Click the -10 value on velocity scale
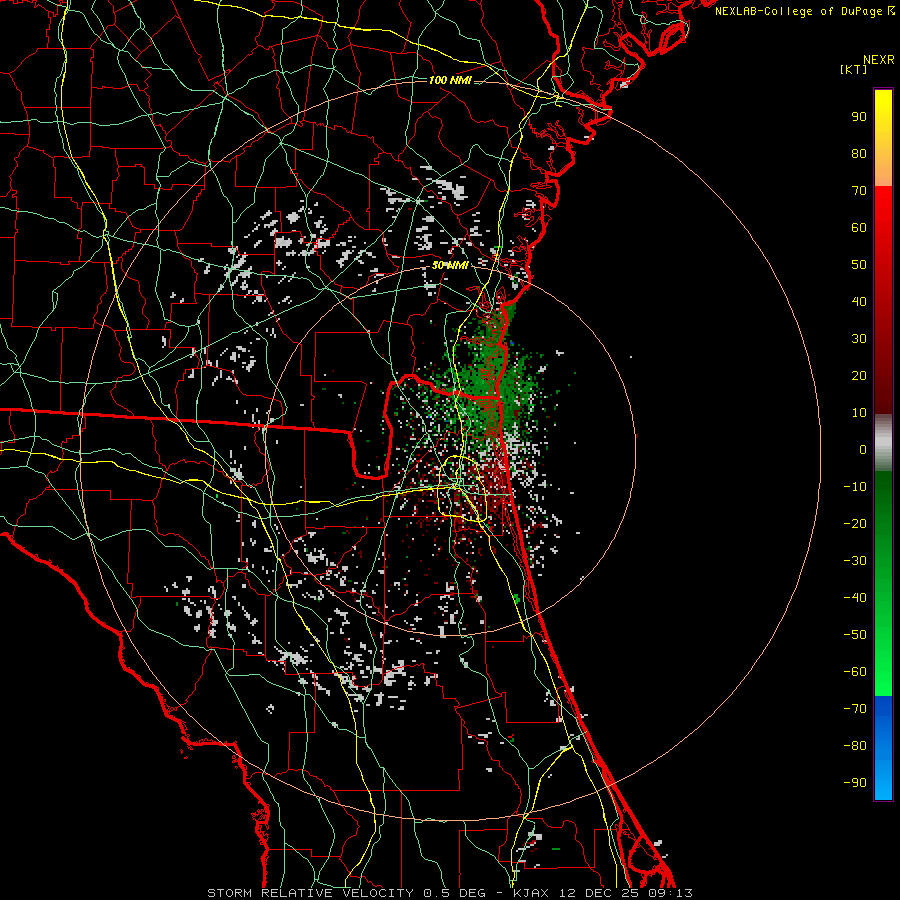 pos(855,487)
